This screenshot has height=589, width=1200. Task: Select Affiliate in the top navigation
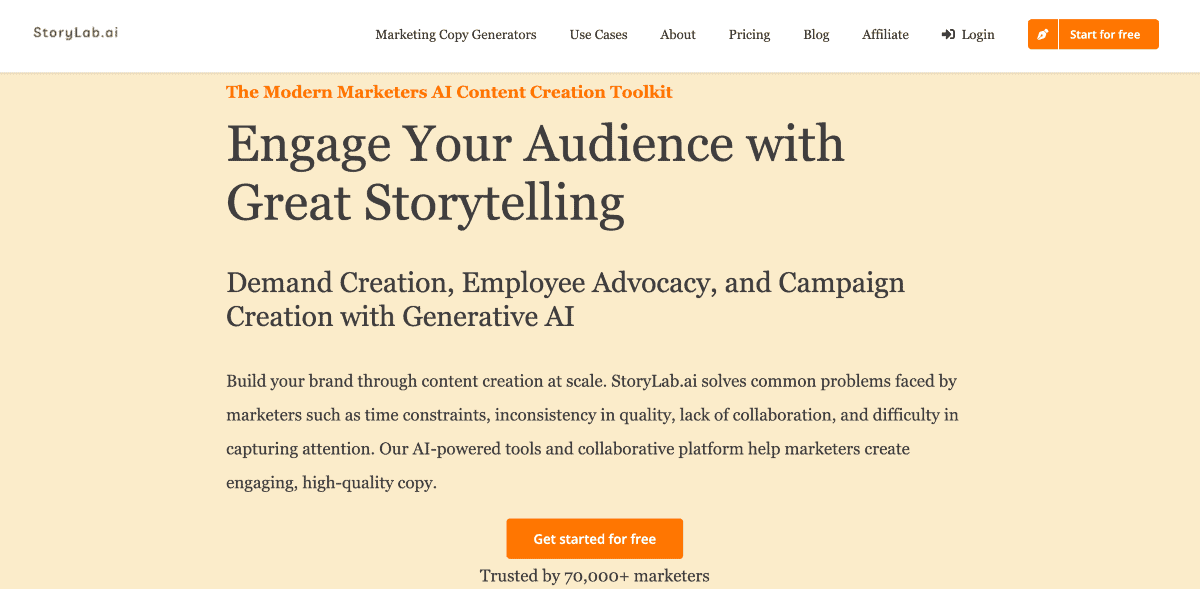click(x=885, y=35)
